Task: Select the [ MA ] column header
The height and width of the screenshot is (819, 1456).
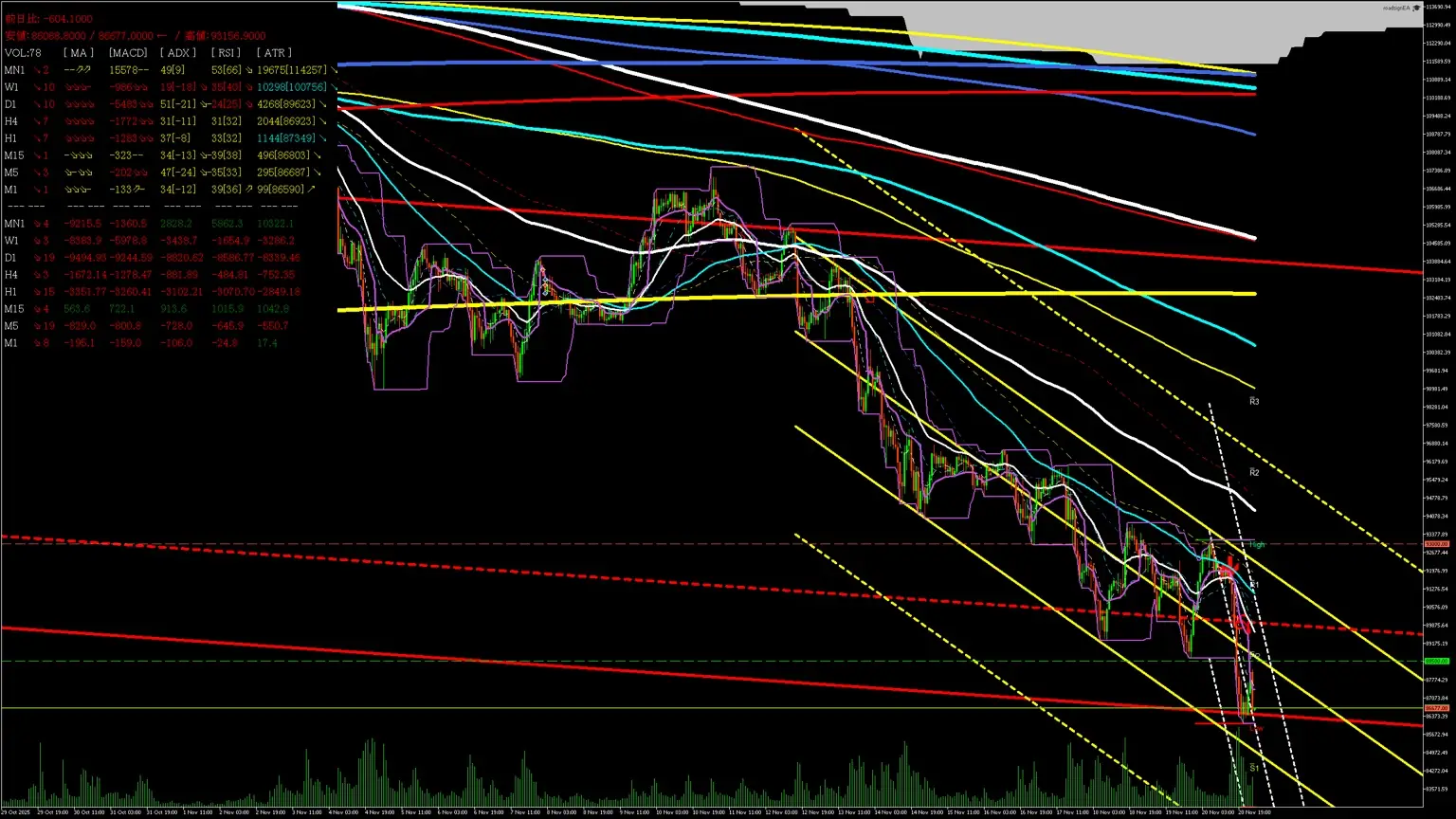Action: (78, 53)
